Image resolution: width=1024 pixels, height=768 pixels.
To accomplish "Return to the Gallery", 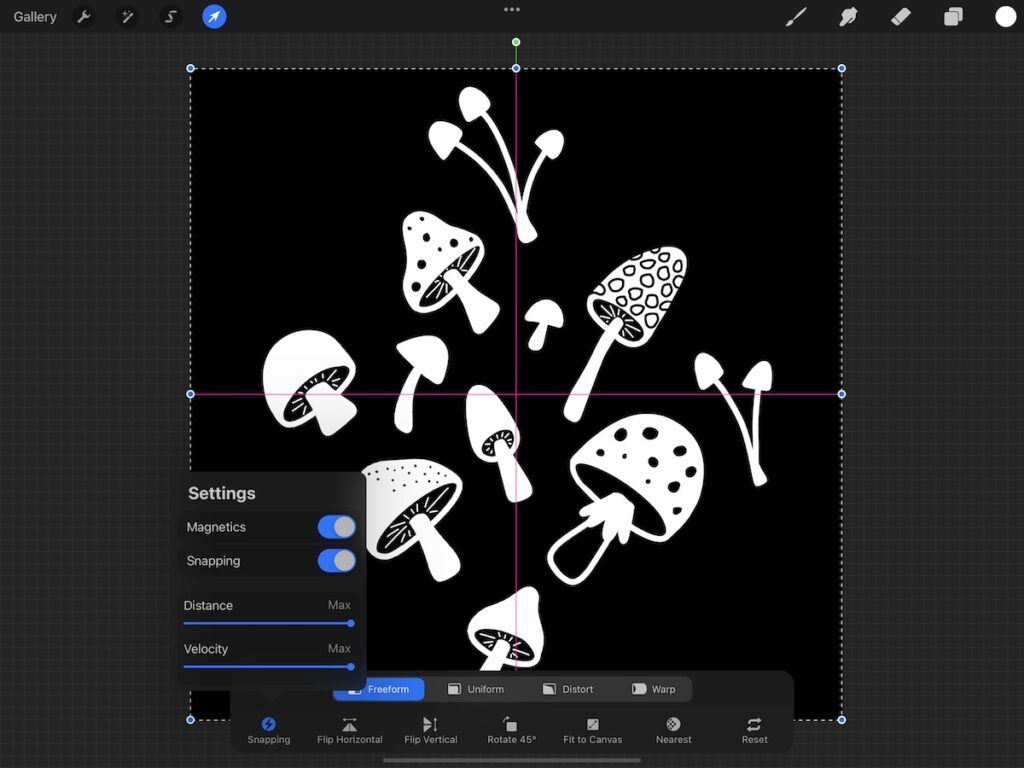I will tap(34, 16).
